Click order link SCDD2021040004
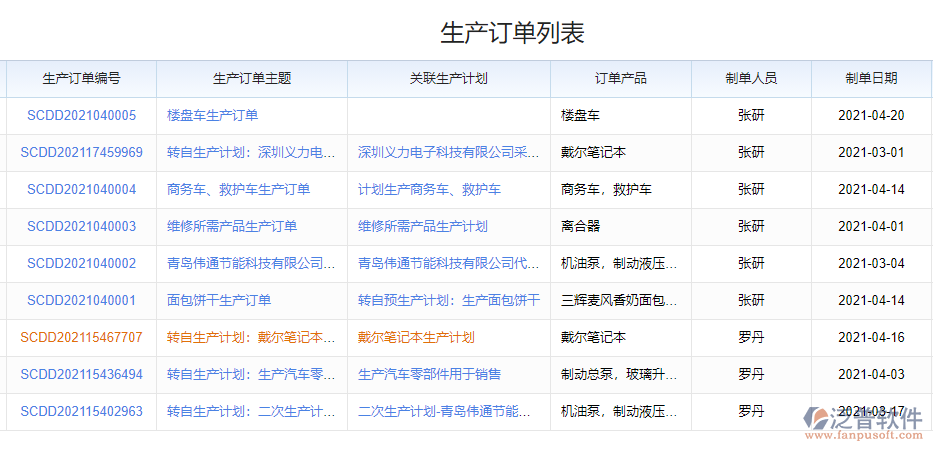 click(x=81, y=190)
